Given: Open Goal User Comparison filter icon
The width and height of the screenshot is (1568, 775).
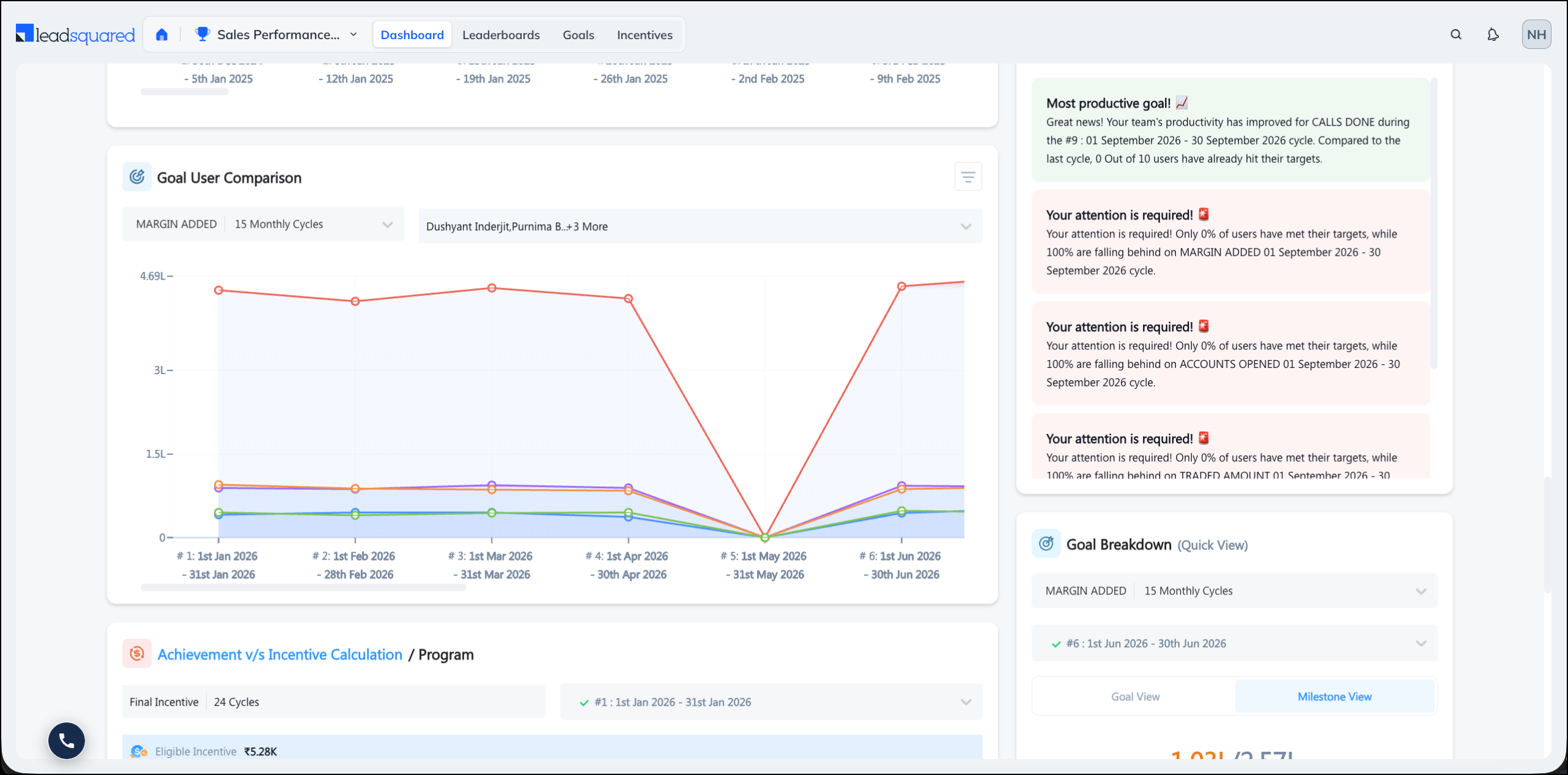Looking at the screenshot, I should pyautogui.click(x=968, y=177).
